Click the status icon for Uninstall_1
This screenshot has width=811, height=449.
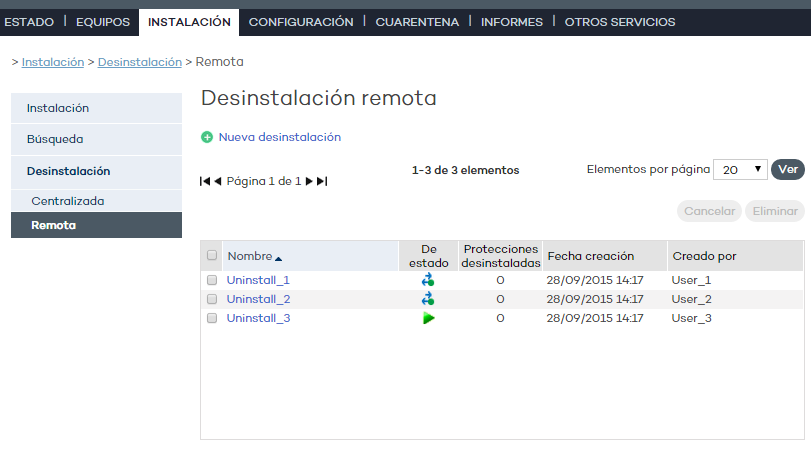click(x=428, y=280)
